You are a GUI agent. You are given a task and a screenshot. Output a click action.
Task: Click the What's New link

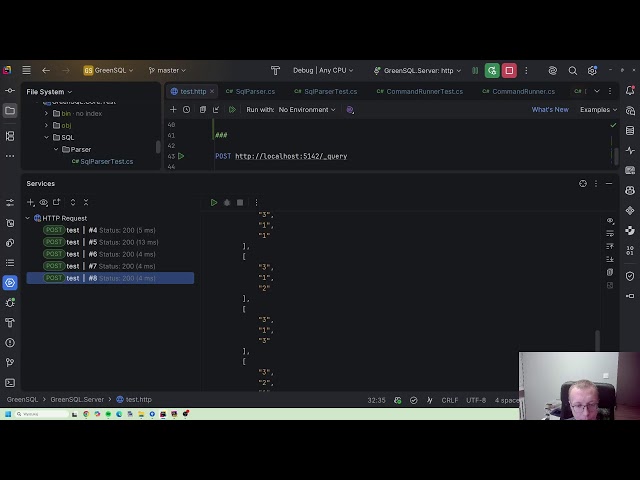pos(550,109)
